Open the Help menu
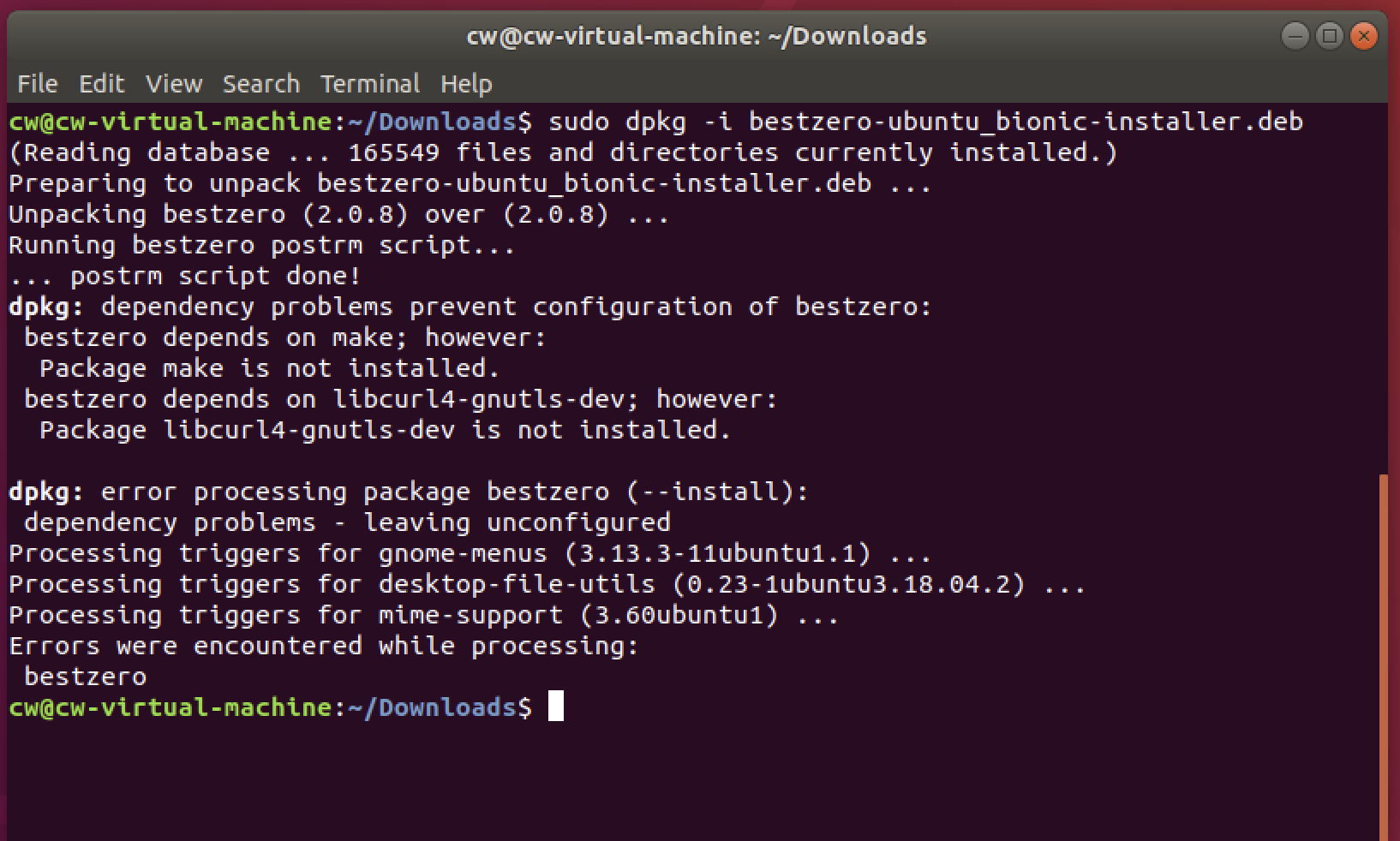The image size is (1400, 841). [466, 84]
